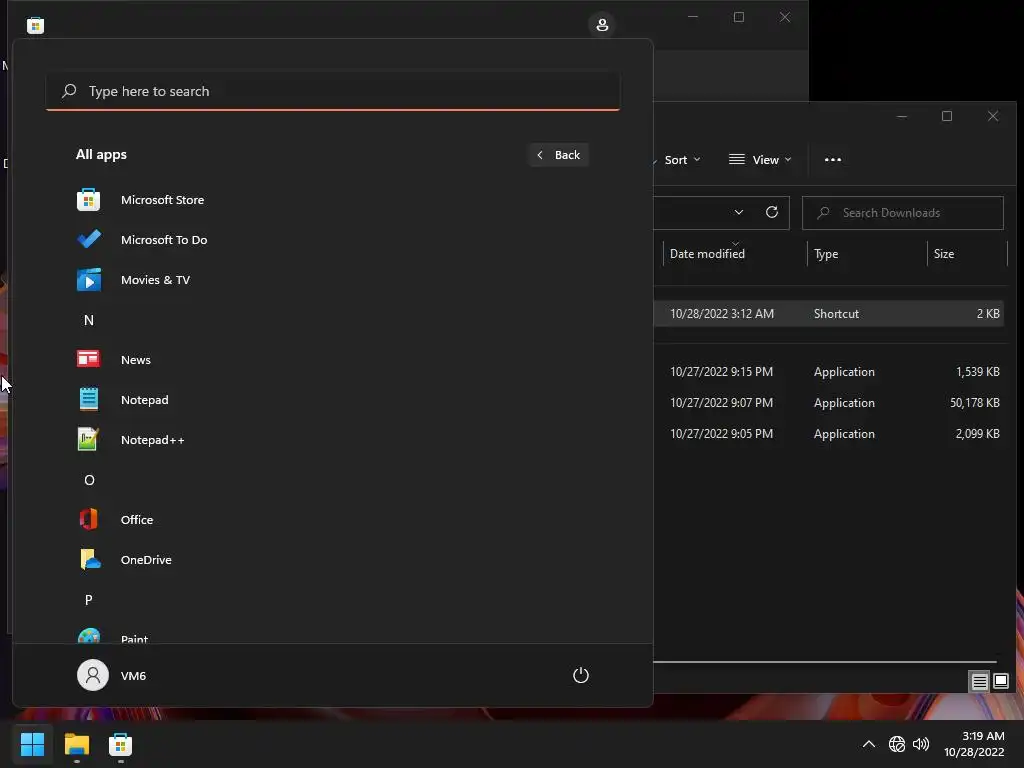Screen dimensions: 1024x768
Task: Click the Windows Start button on taskbar
Action: [32, 744]
